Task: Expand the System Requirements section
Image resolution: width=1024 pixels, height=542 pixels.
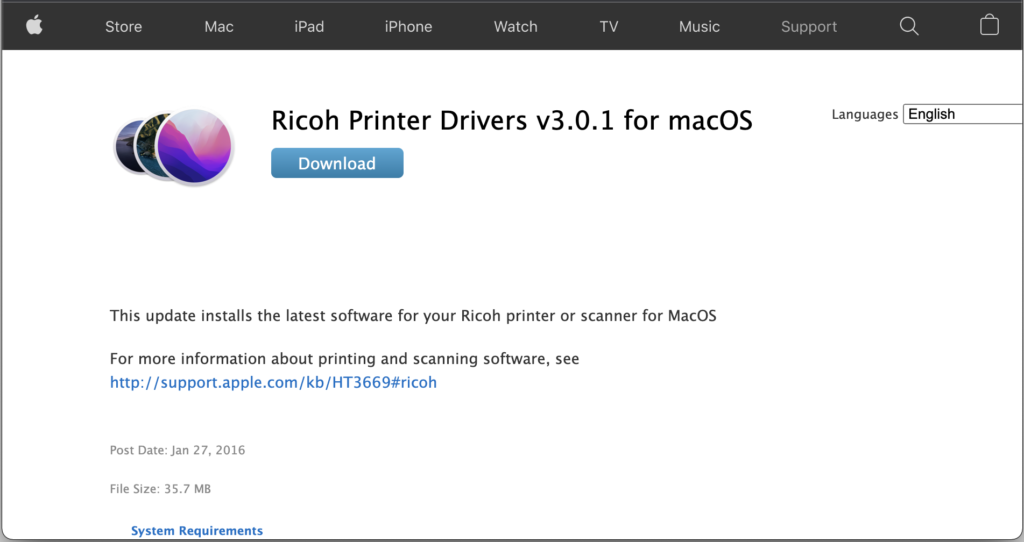Action: (x=197, y=530)
